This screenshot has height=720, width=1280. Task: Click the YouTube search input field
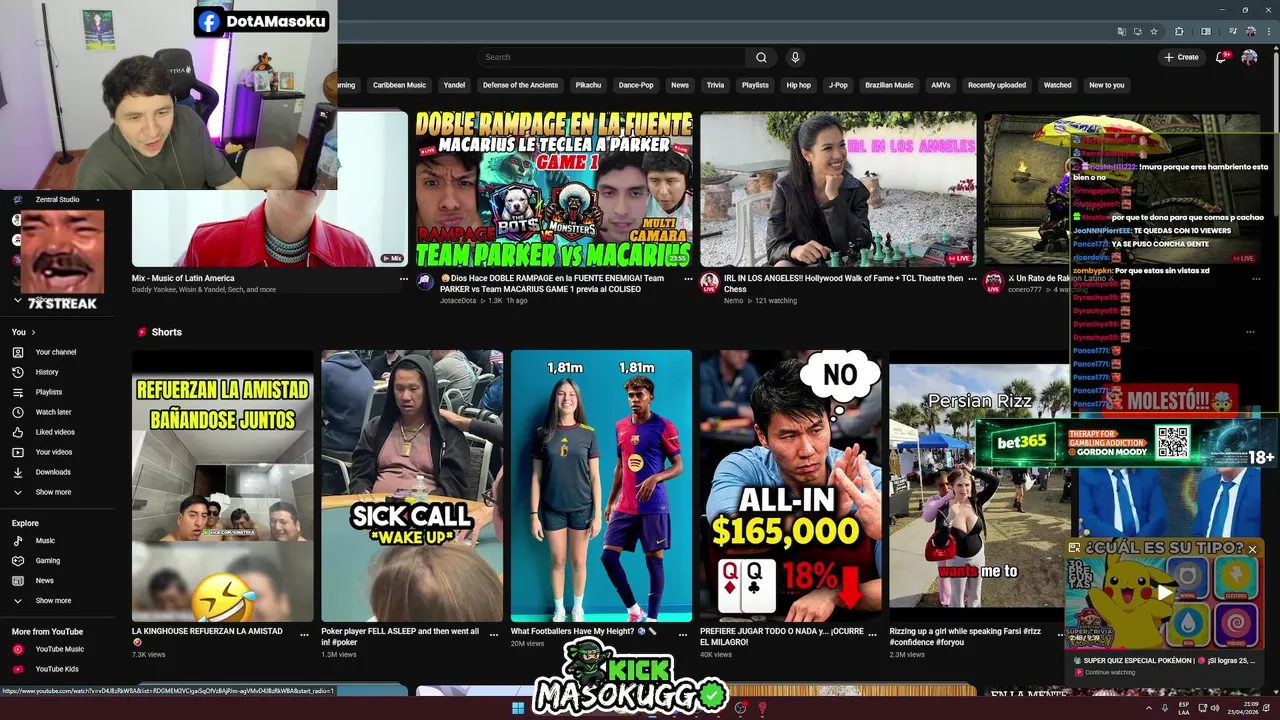(612, 57)
